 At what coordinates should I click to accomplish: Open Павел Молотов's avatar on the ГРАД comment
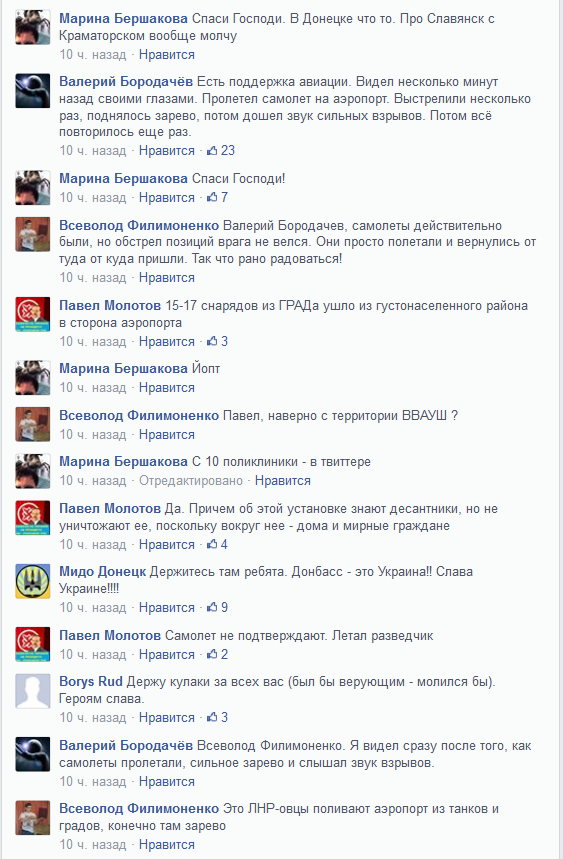click(x=33, y=314)
